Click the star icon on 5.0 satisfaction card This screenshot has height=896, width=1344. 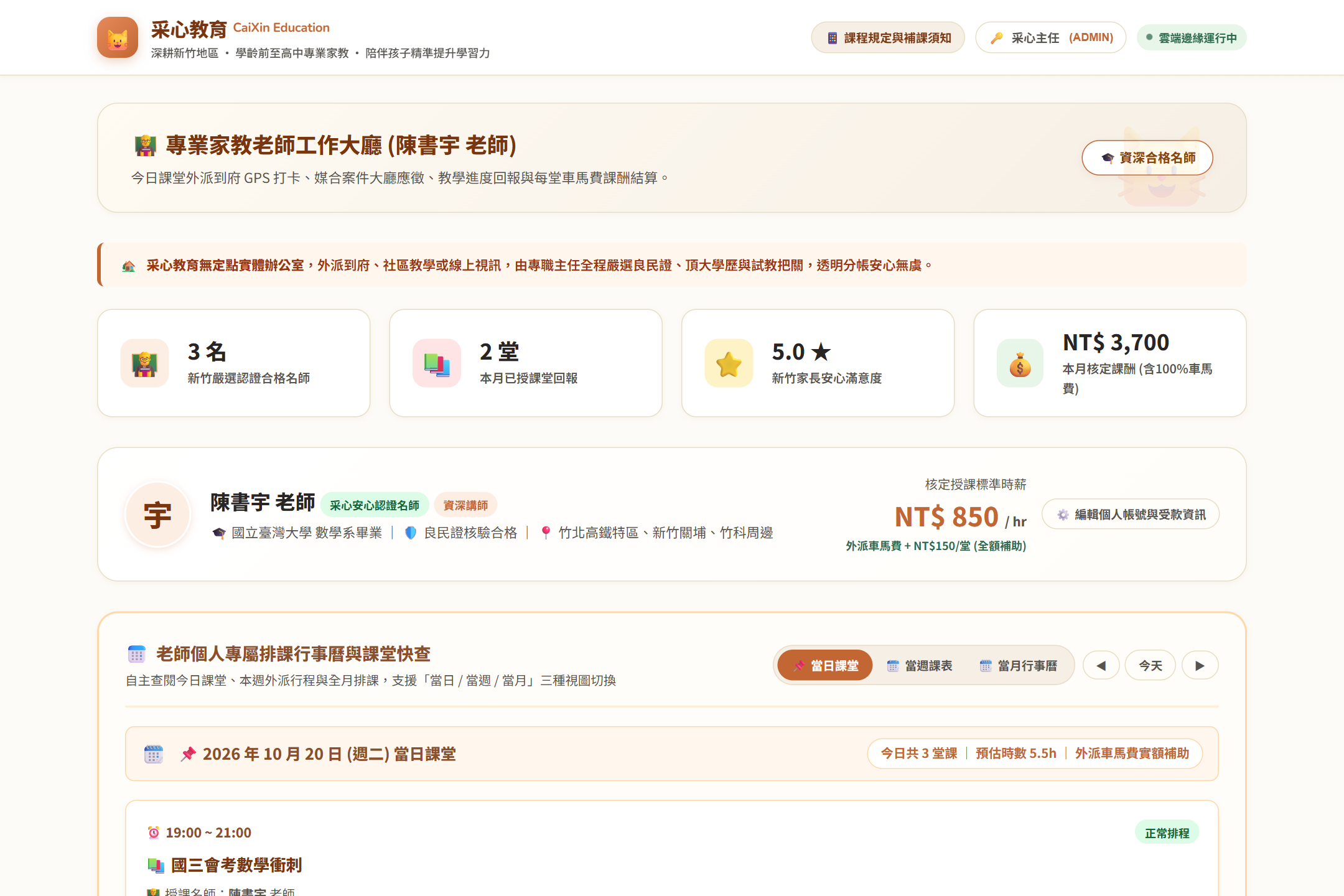tap(729, 363)
